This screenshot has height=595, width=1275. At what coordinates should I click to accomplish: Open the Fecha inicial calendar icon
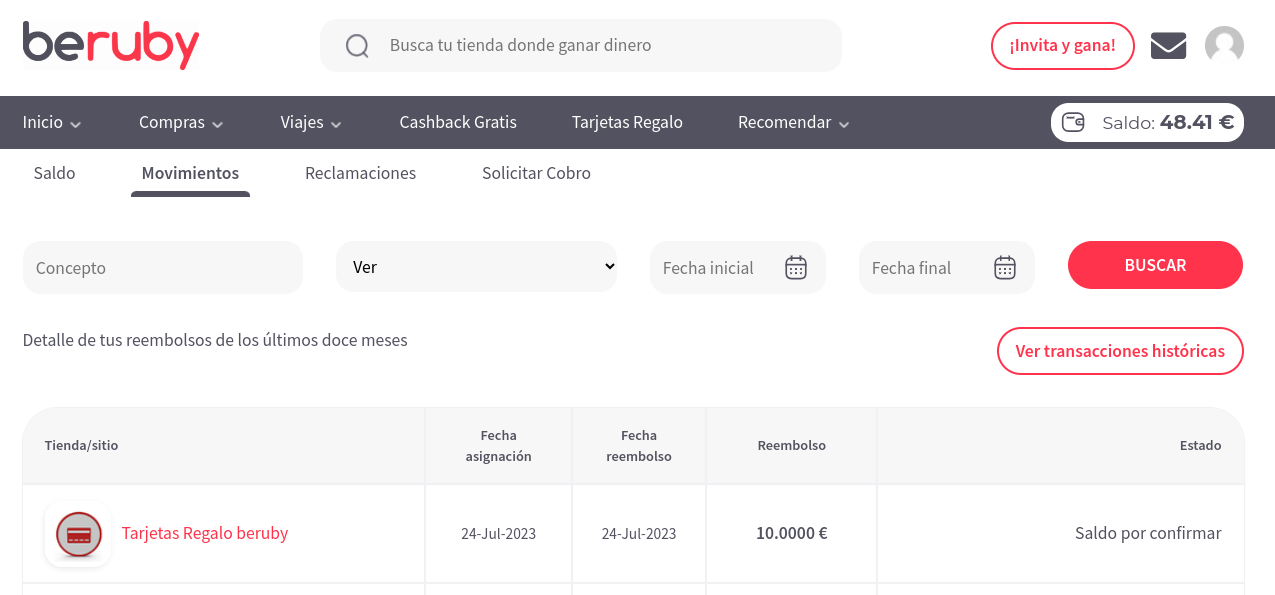click(796, 268)
